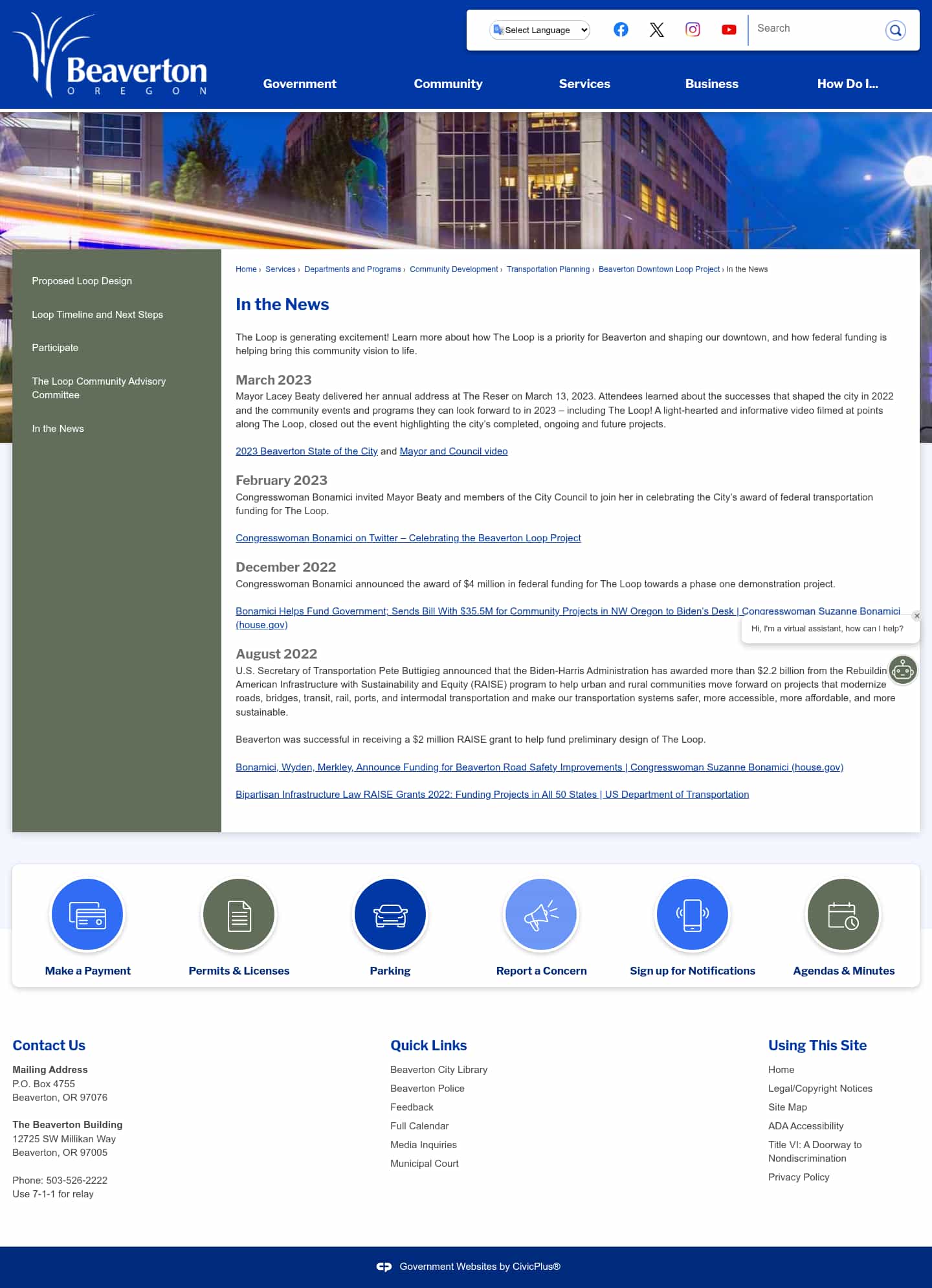Open the Government menu

pos(300,84)
